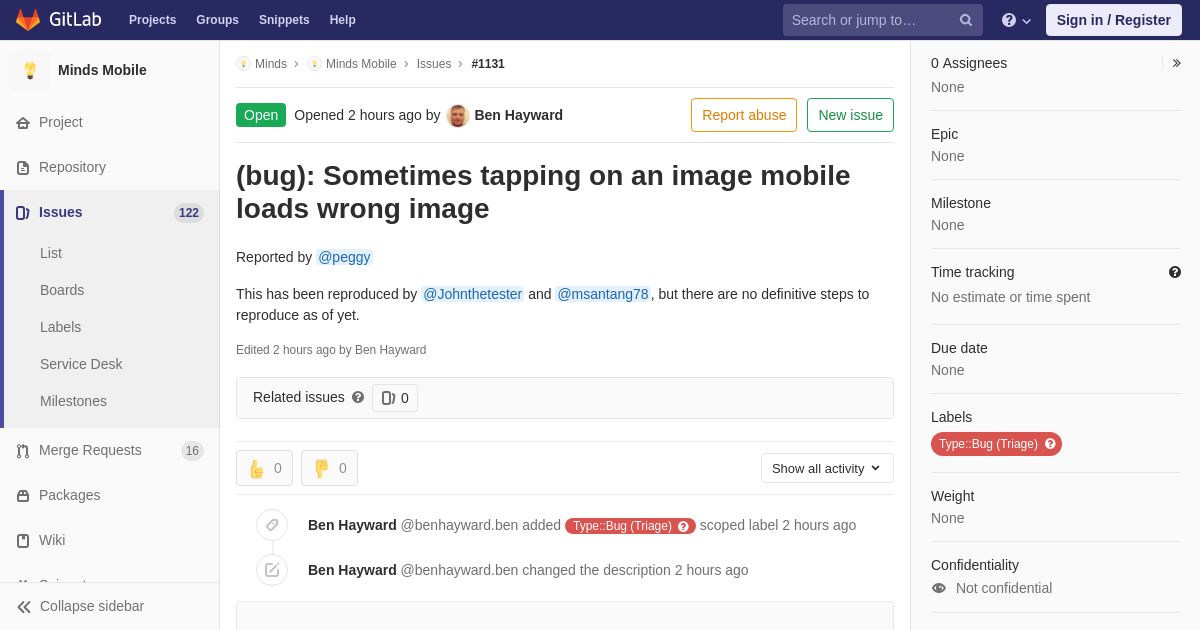Click the thumbs down reaction
Image resolution: width=1200 pixels, height=630 pixels.
(x=329, y=468)
